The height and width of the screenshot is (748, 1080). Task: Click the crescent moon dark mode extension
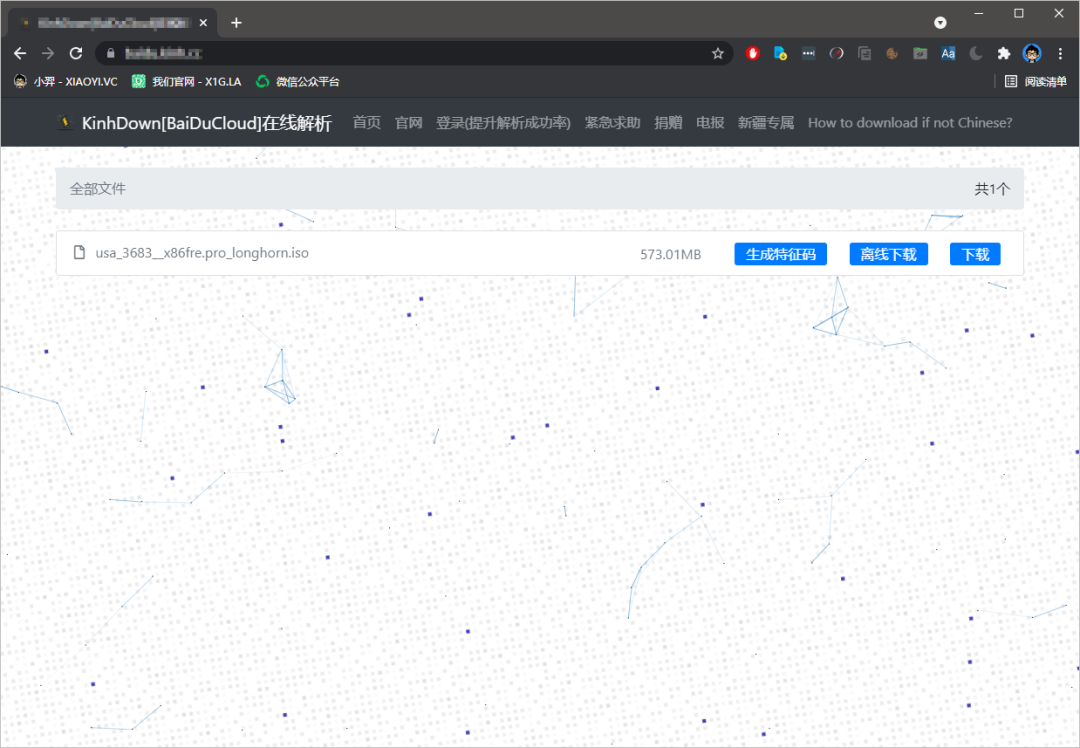coord(976,54)
